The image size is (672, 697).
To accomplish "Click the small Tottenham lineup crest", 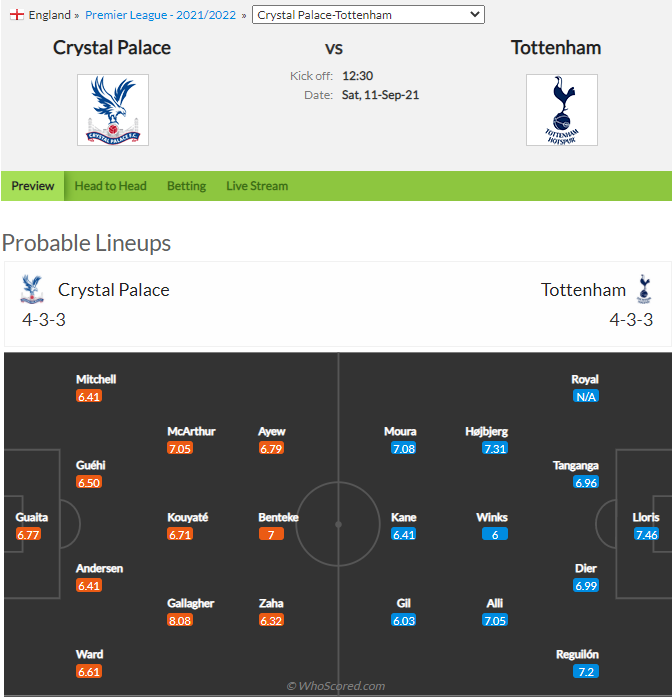I will pos(644,289).
